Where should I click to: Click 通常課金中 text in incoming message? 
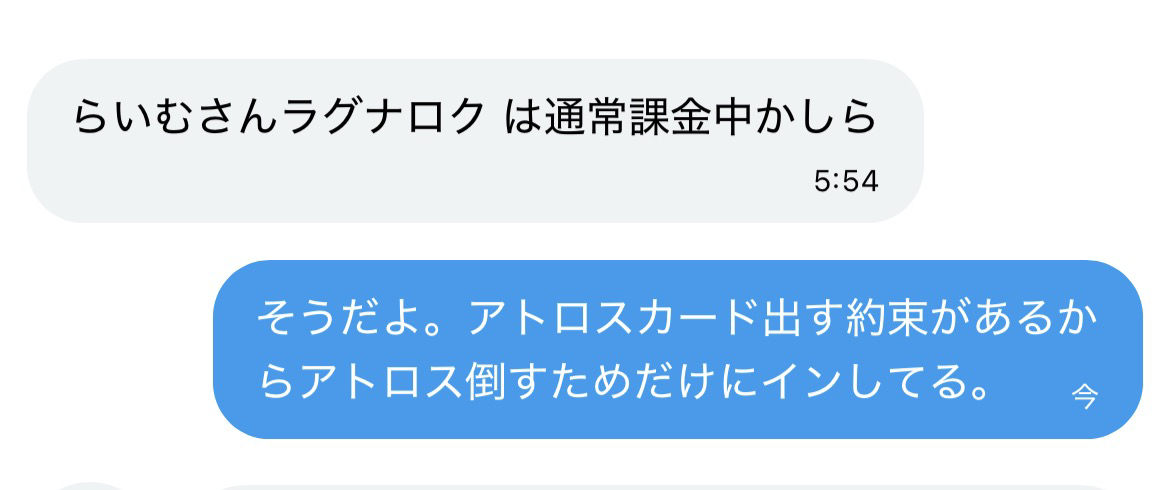[x=647, y=117]
